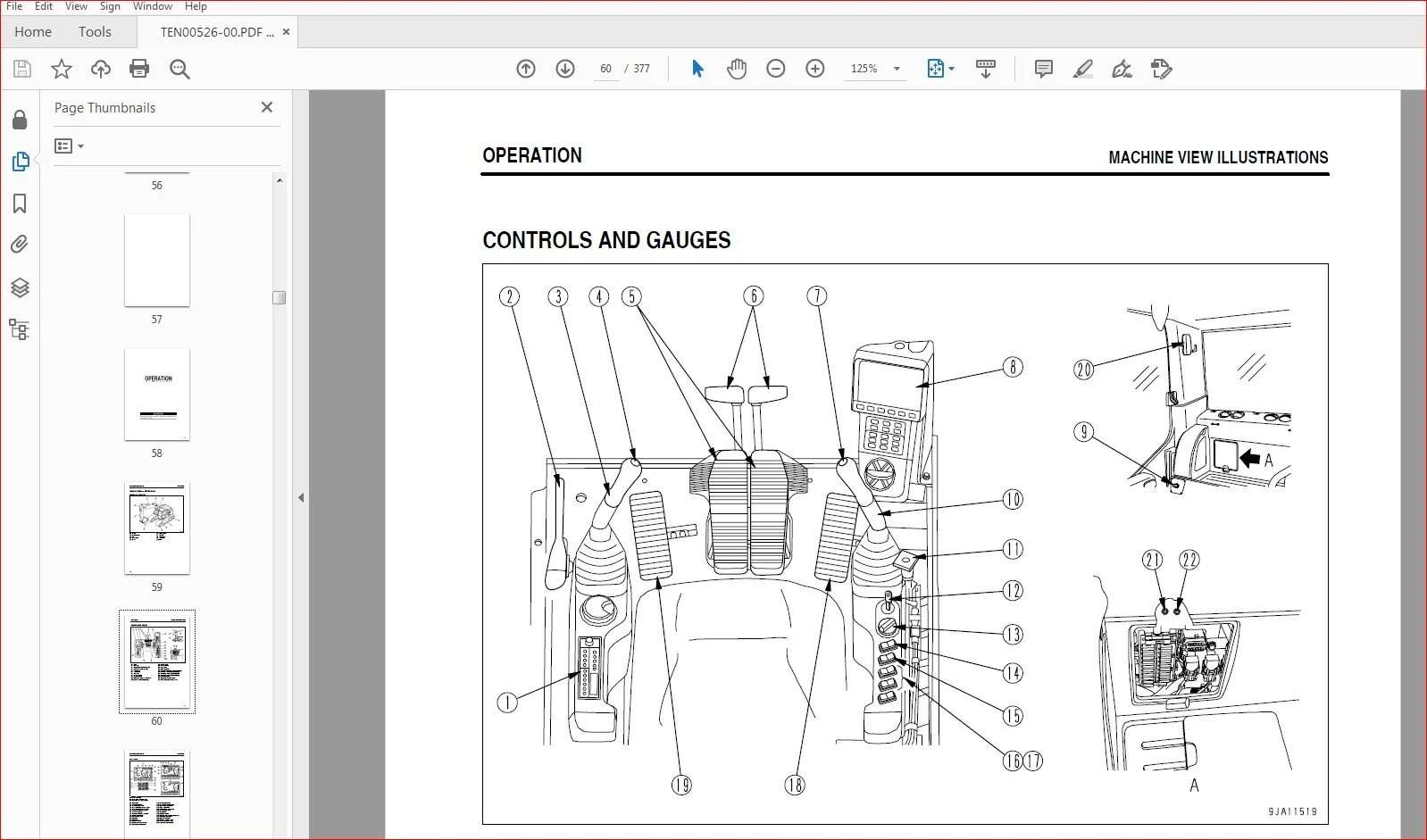This screenshot has height=840, width=1427.
Task: Click the fit page options icon
Action: tap(935, 69)
